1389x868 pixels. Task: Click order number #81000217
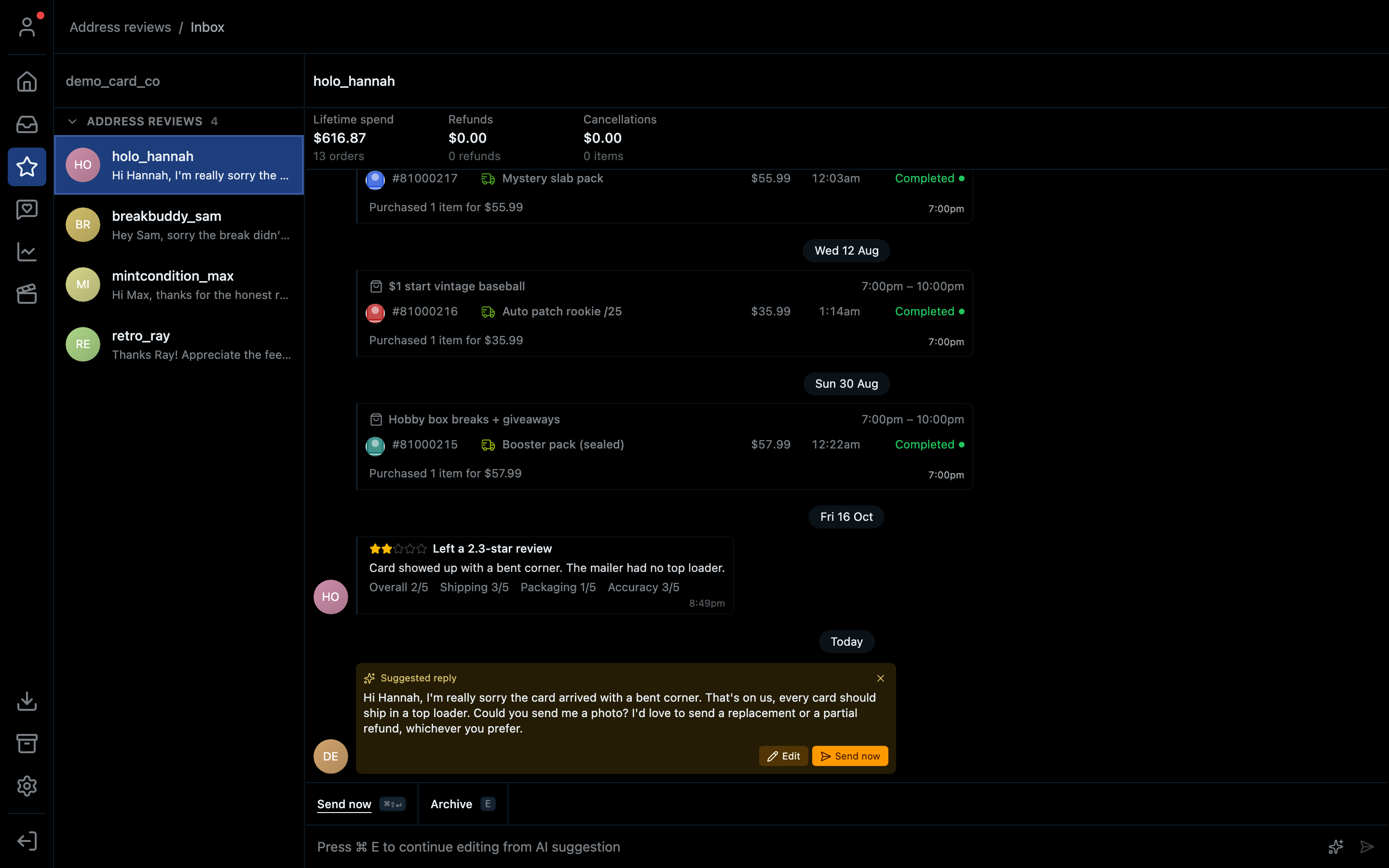coord(425,178)
